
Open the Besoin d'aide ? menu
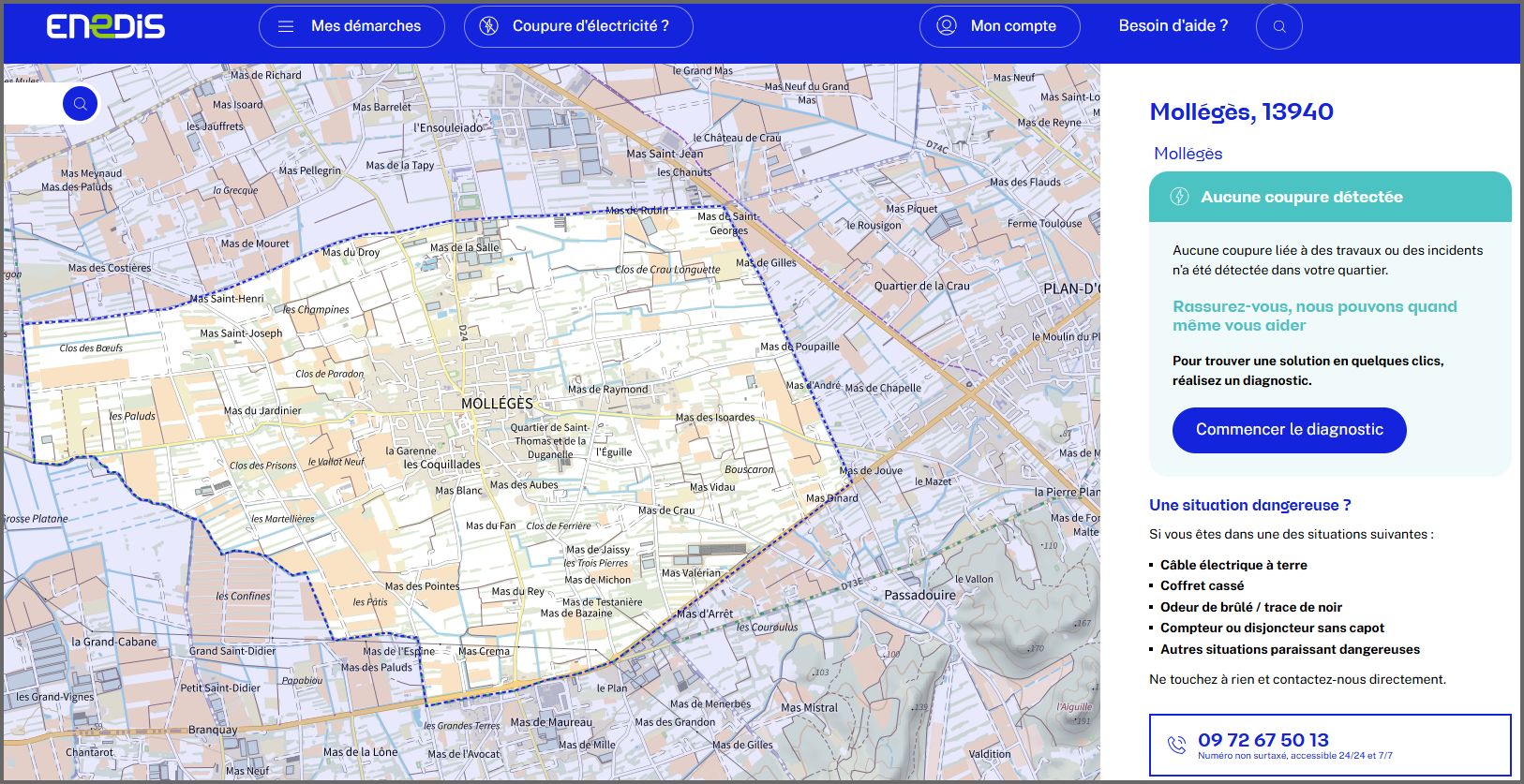pos(1173,26)
